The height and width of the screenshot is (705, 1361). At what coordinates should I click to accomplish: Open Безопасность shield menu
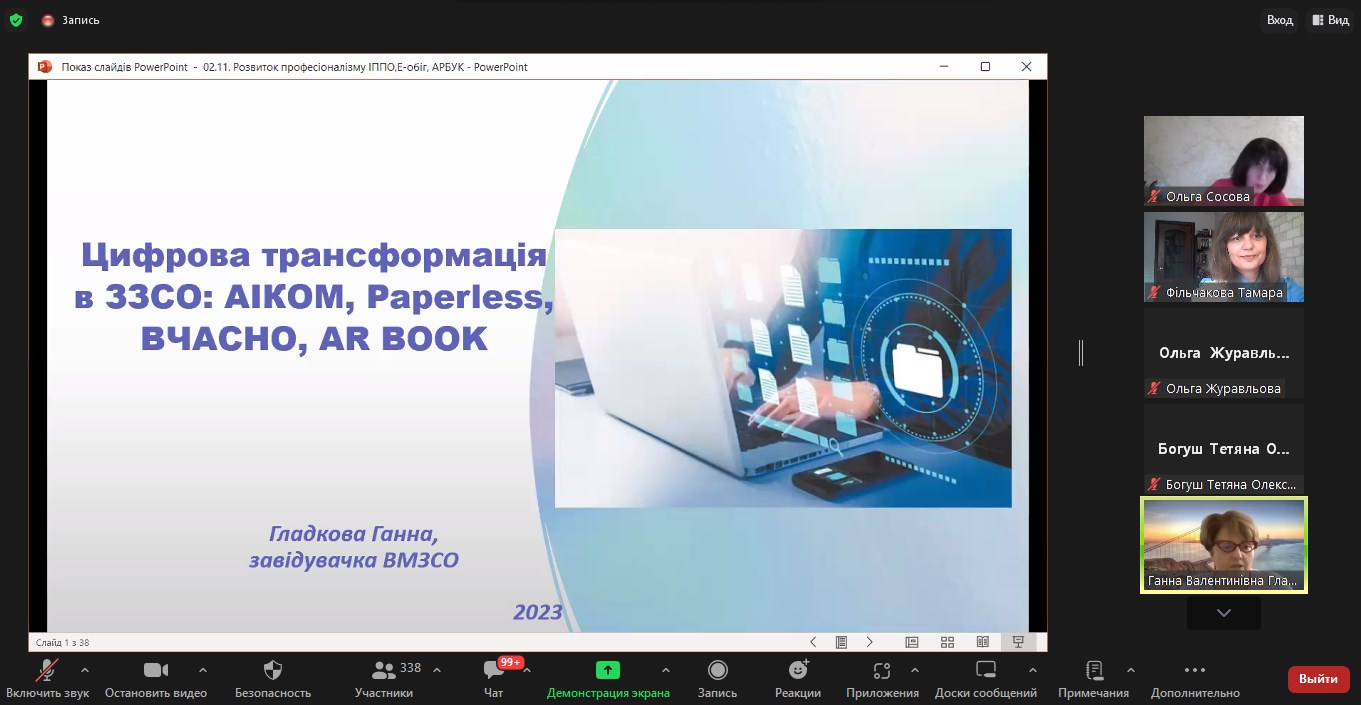point(273,679)
